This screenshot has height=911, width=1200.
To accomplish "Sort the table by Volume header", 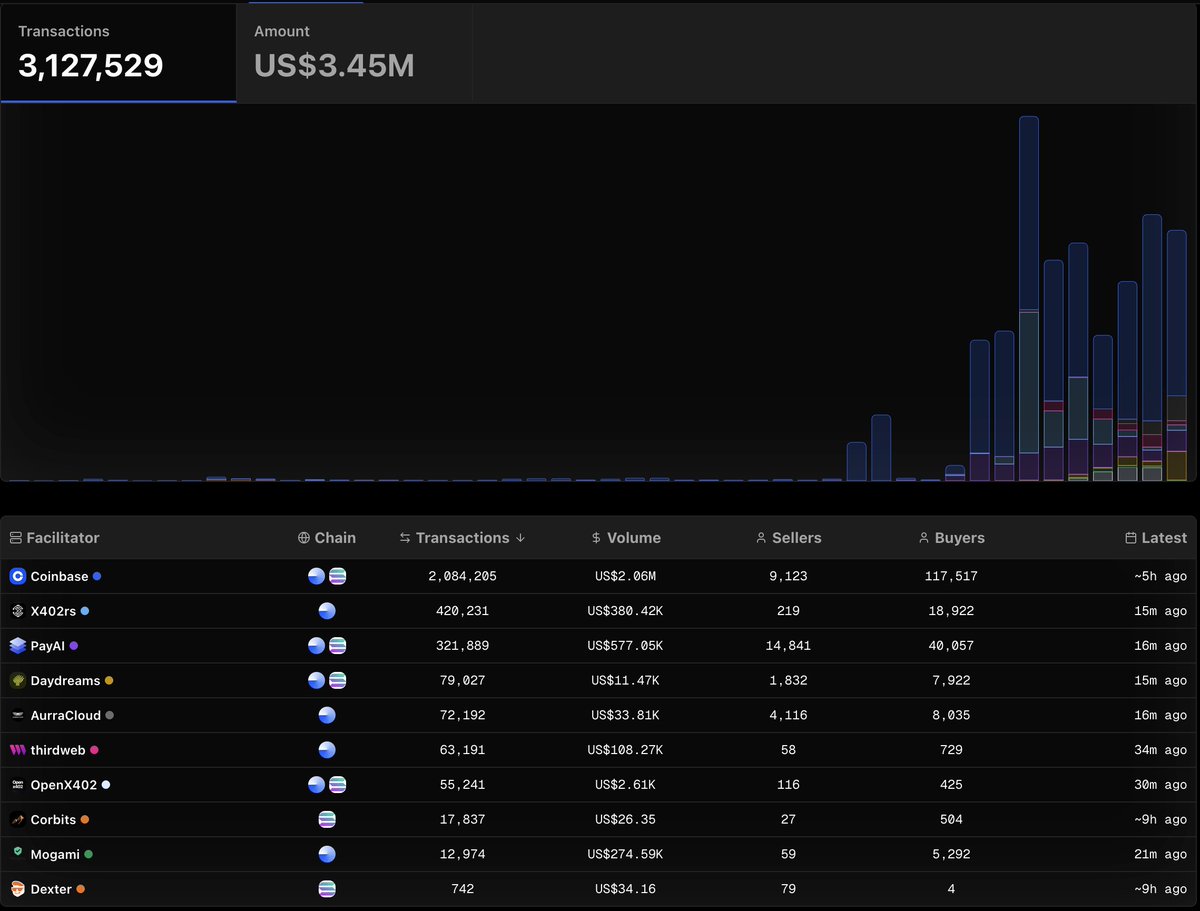I will [x=633, y=537].
